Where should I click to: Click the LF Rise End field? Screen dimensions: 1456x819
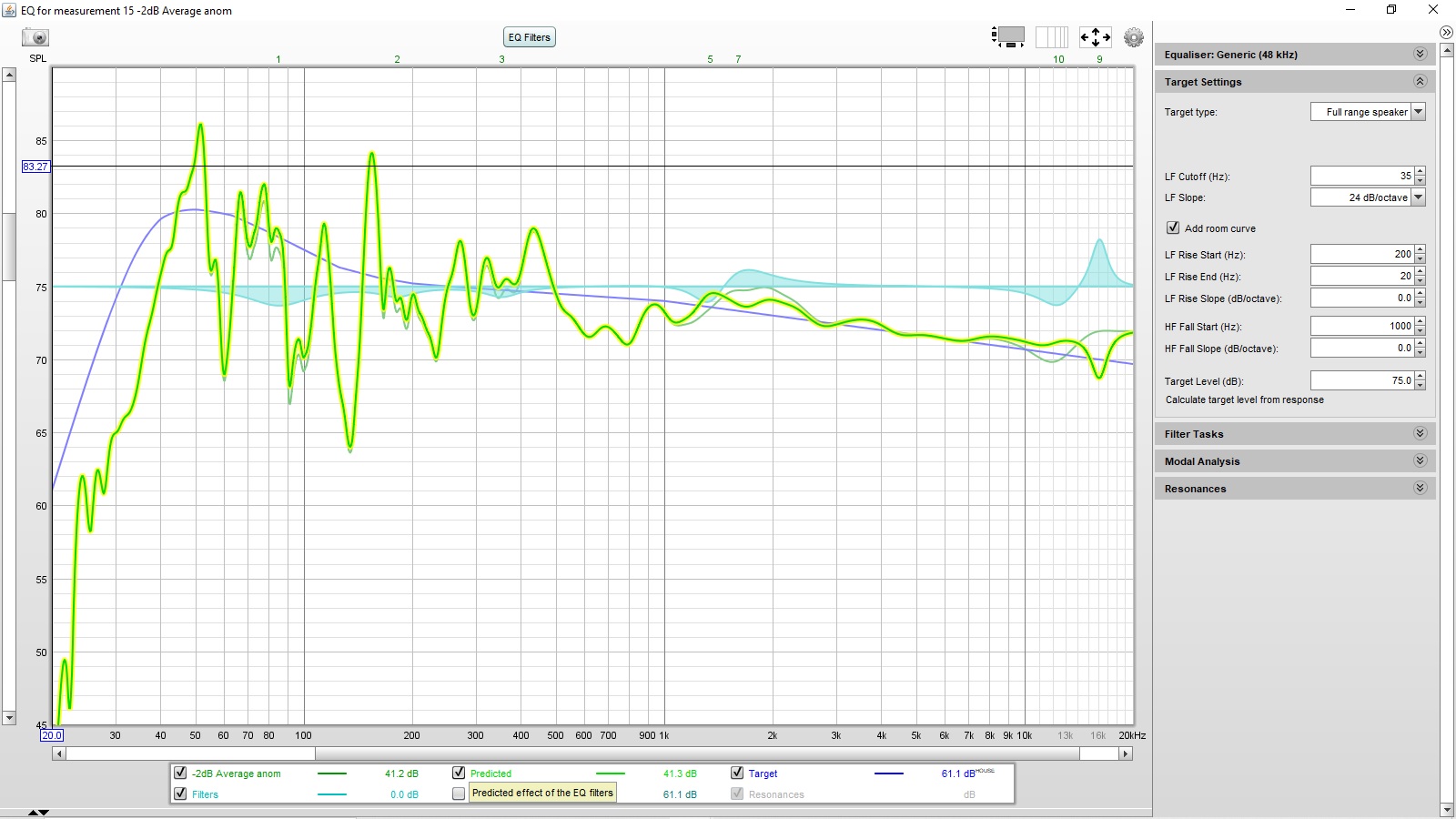pyautogui.click(x=1362, y=276)
